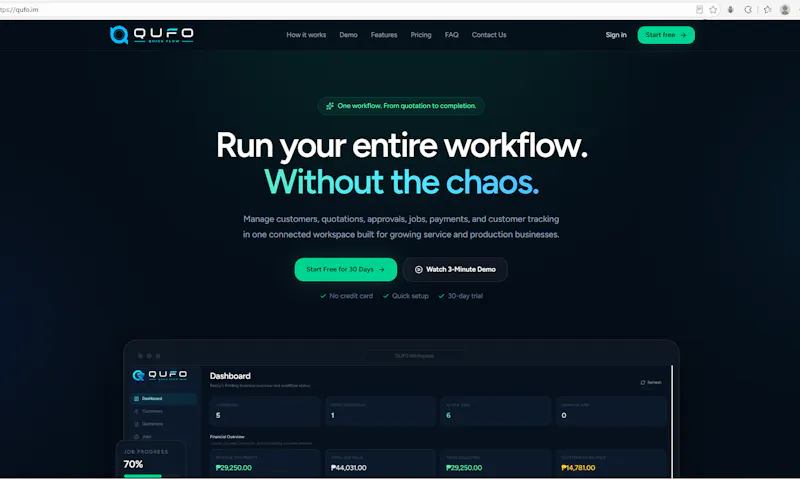Click the dashboard preview scrollbar
Viewport: 800px width, 479px height.
coord(672,421)
